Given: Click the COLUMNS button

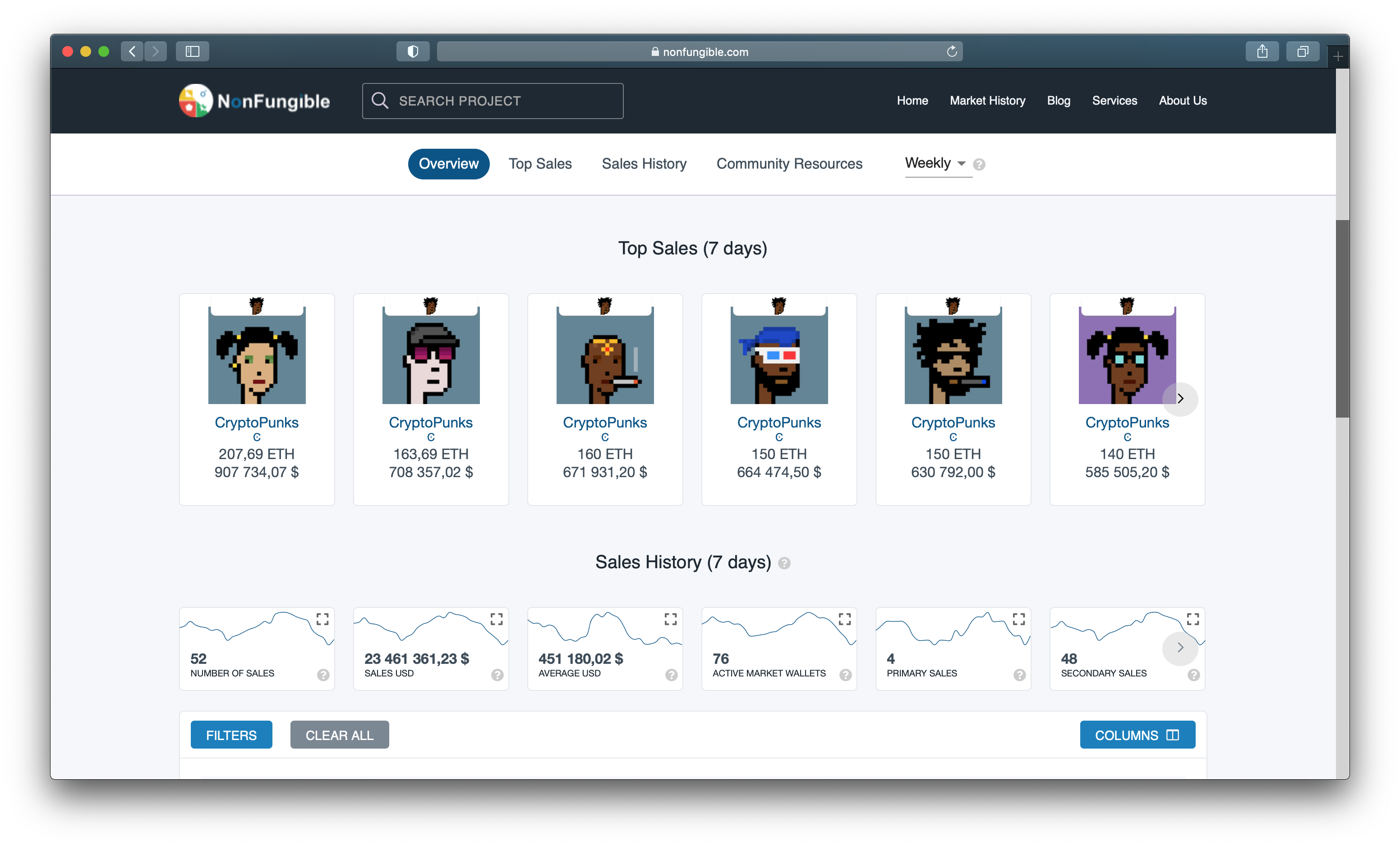Looking at the screenshot, I should point(1137,735).
